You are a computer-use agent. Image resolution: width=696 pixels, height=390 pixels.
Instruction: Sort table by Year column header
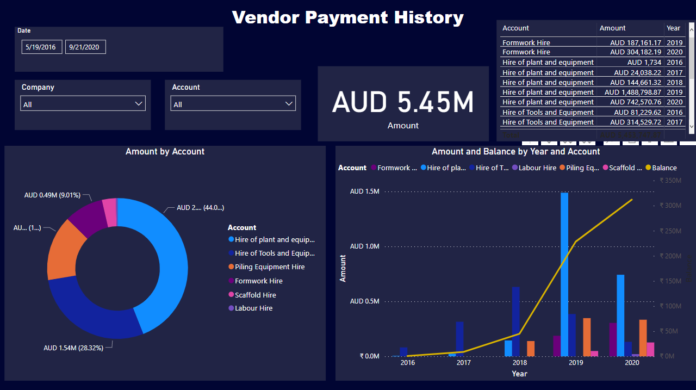point(673,28)
